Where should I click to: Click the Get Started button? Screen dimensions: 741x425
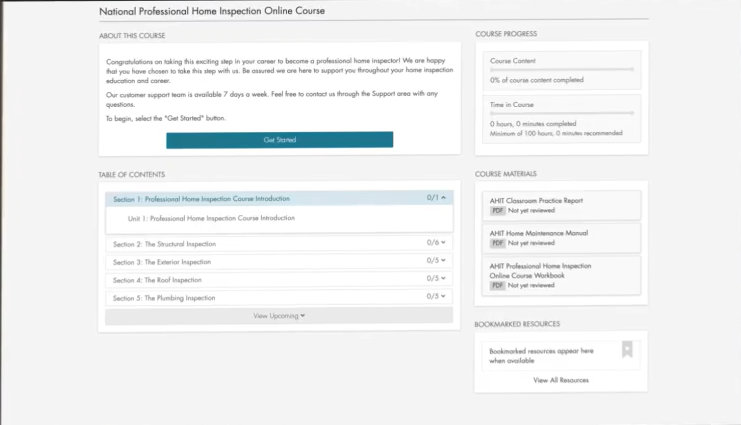point(279,140)
